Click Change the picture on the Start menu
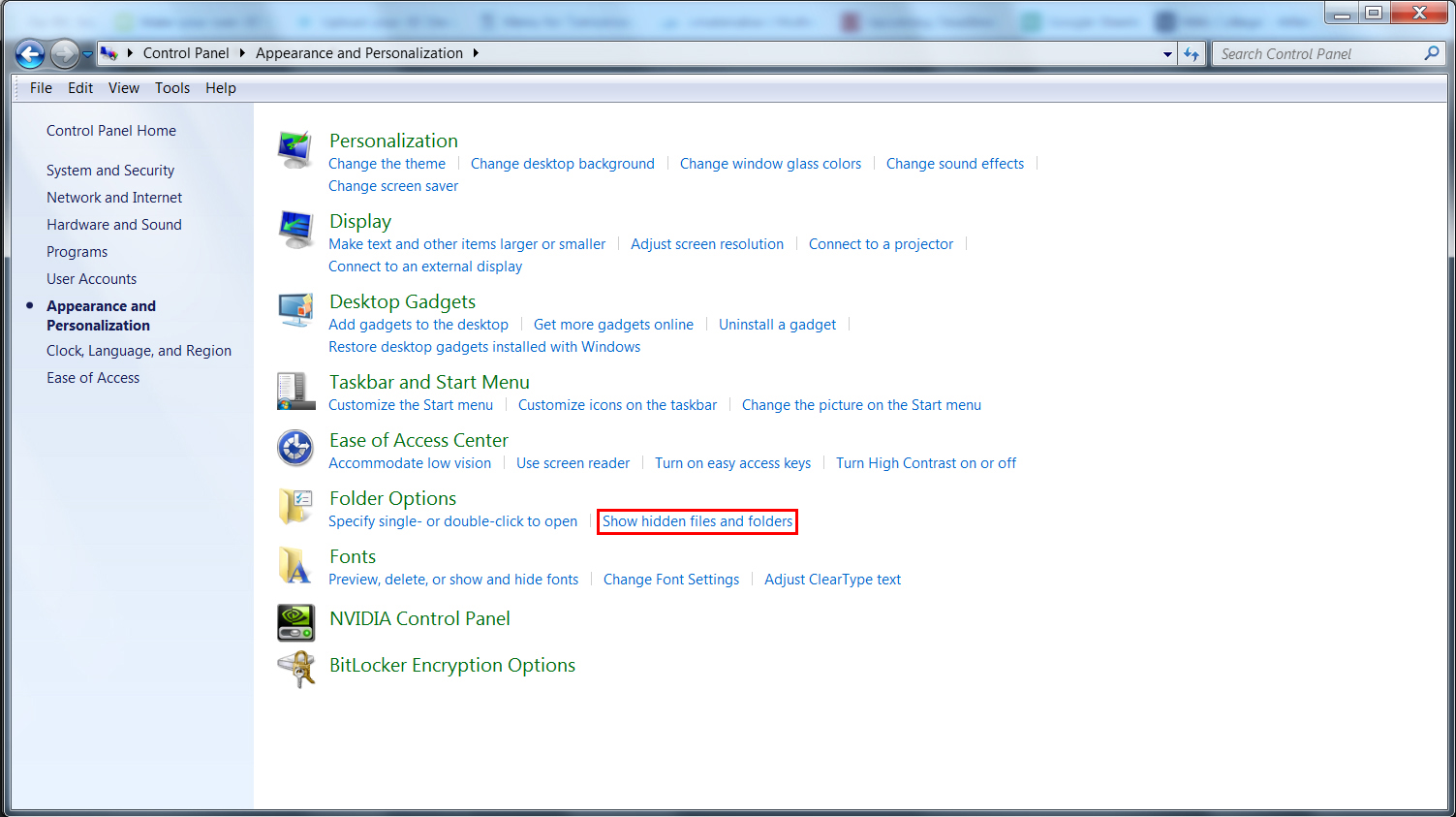This screenshot has width=1456, height=817. [x=861, y=405]
